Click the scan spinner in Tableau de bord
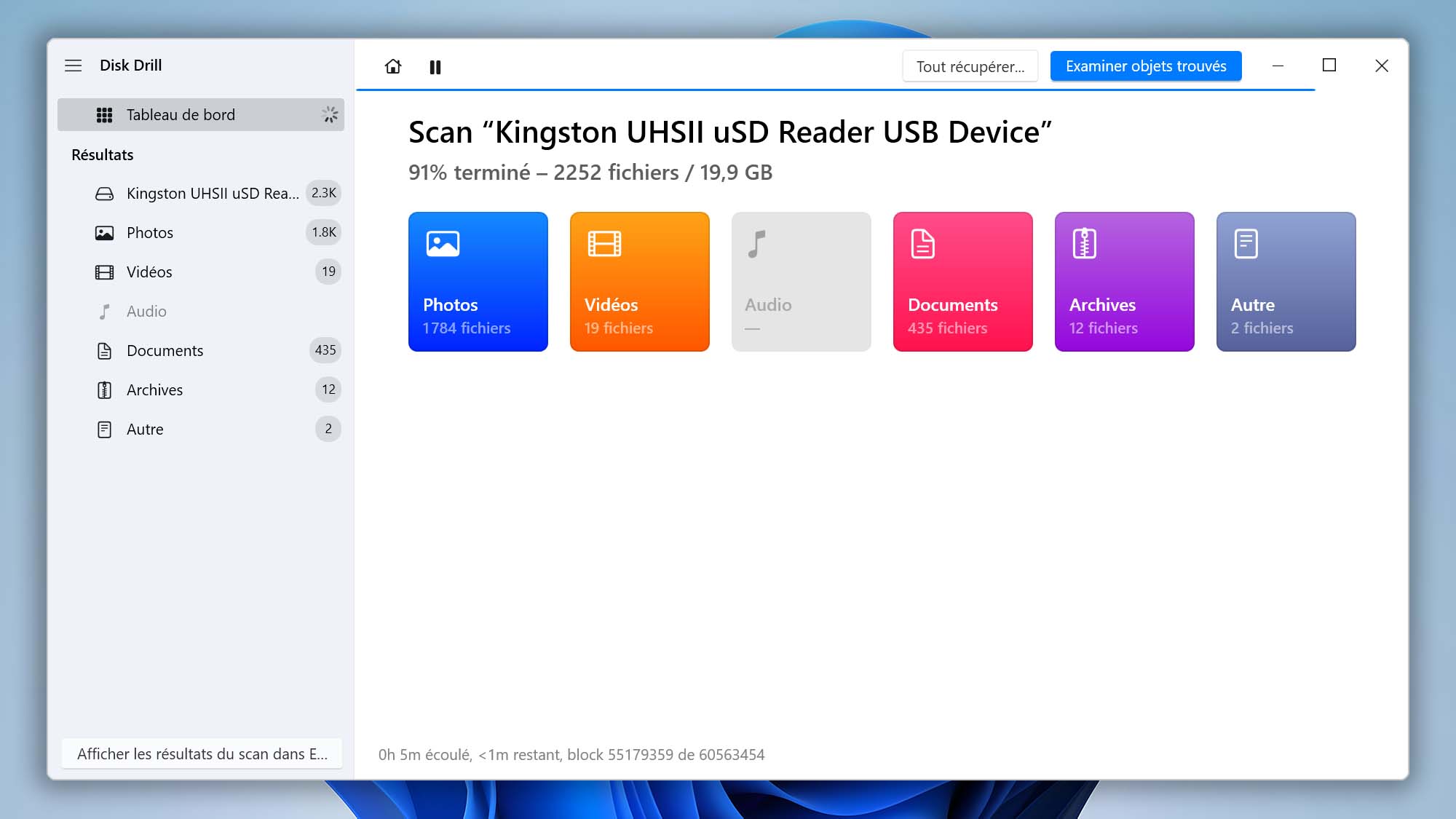Screen dimensions: 1456x819 coord(330,114)
